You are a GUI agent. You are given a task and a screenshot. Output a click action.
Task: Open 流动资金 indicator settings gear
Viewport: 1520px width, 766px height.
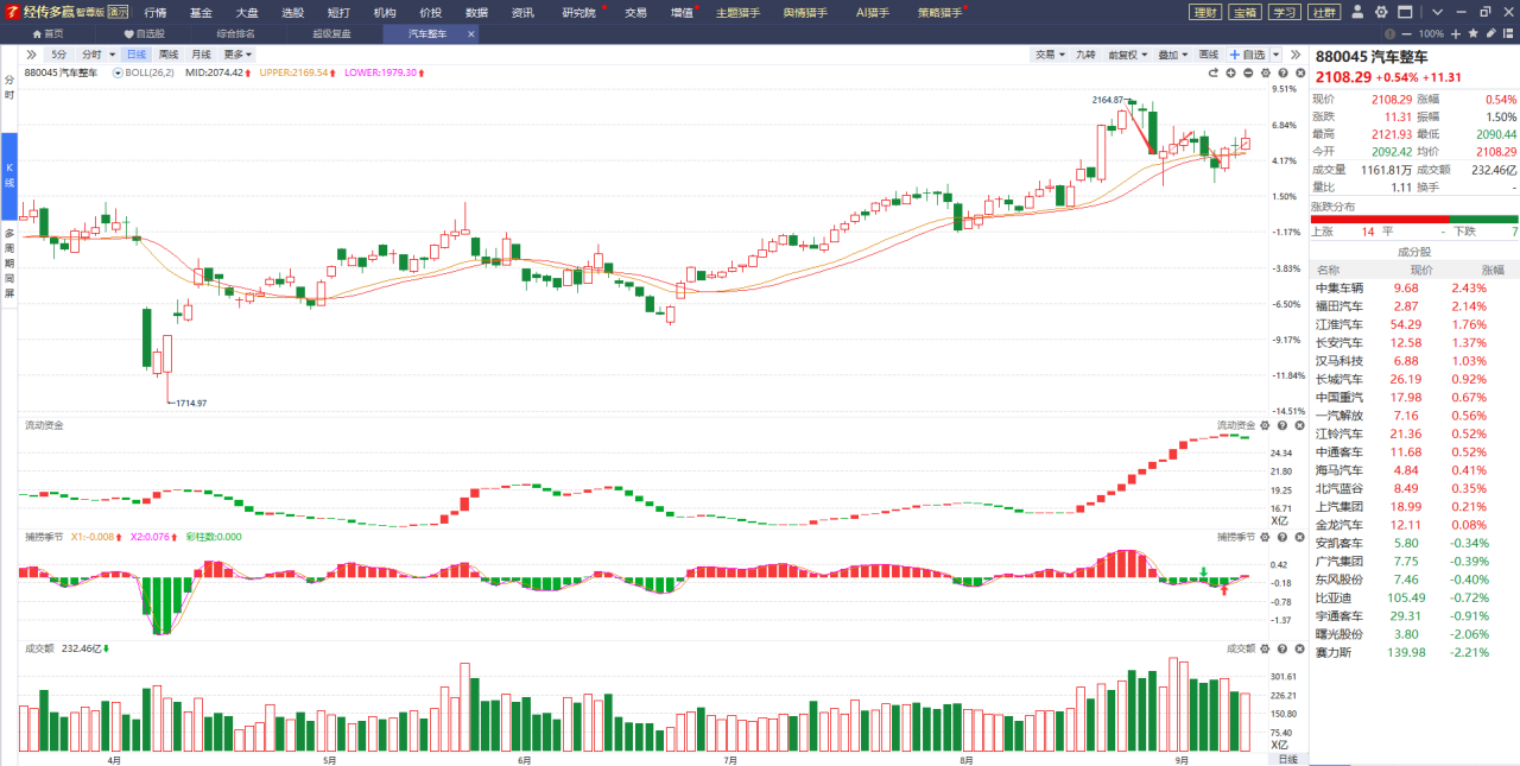coord(1264,425)
